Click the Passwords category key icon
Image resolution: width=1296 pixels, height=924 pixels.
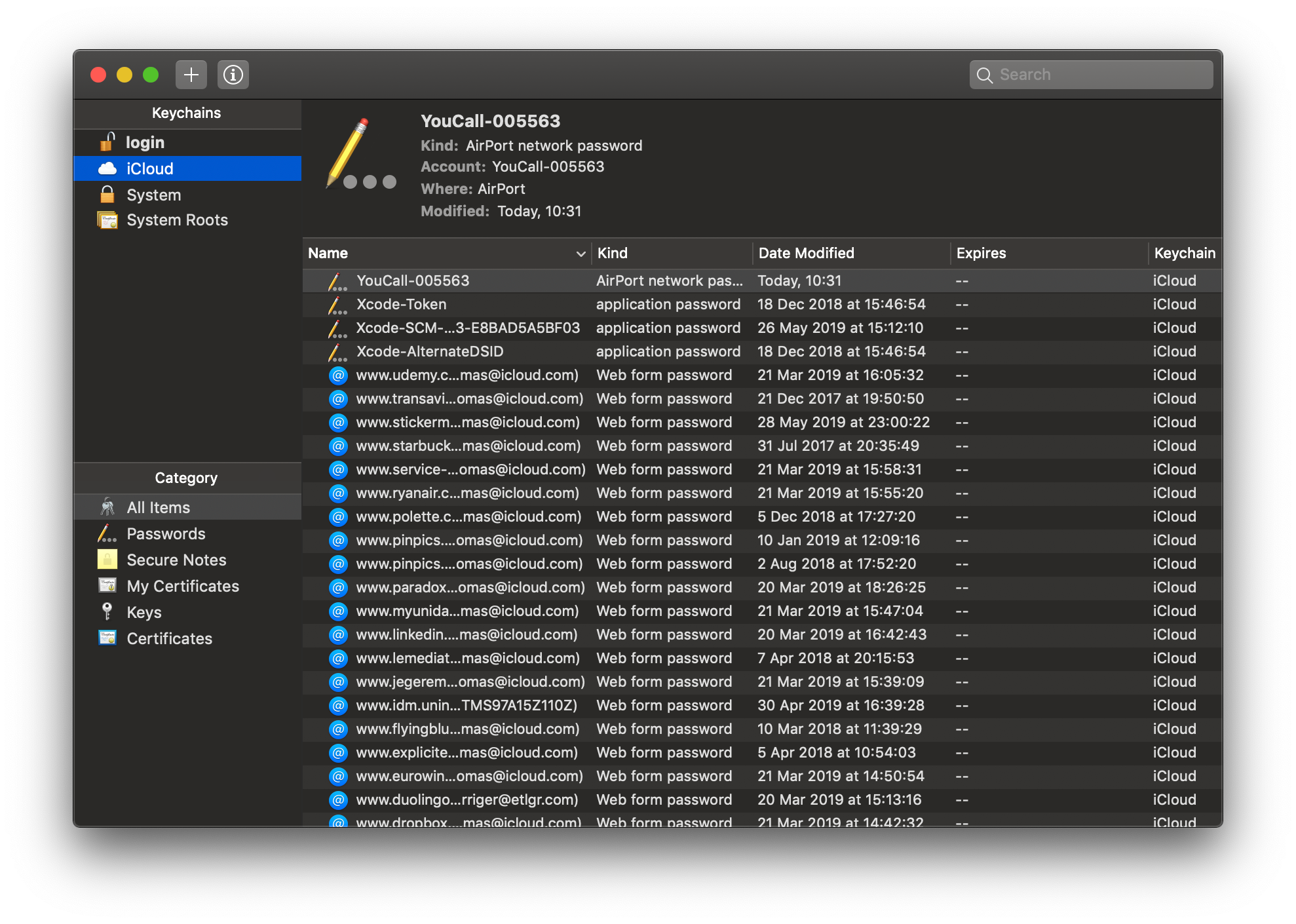point(107,533)
